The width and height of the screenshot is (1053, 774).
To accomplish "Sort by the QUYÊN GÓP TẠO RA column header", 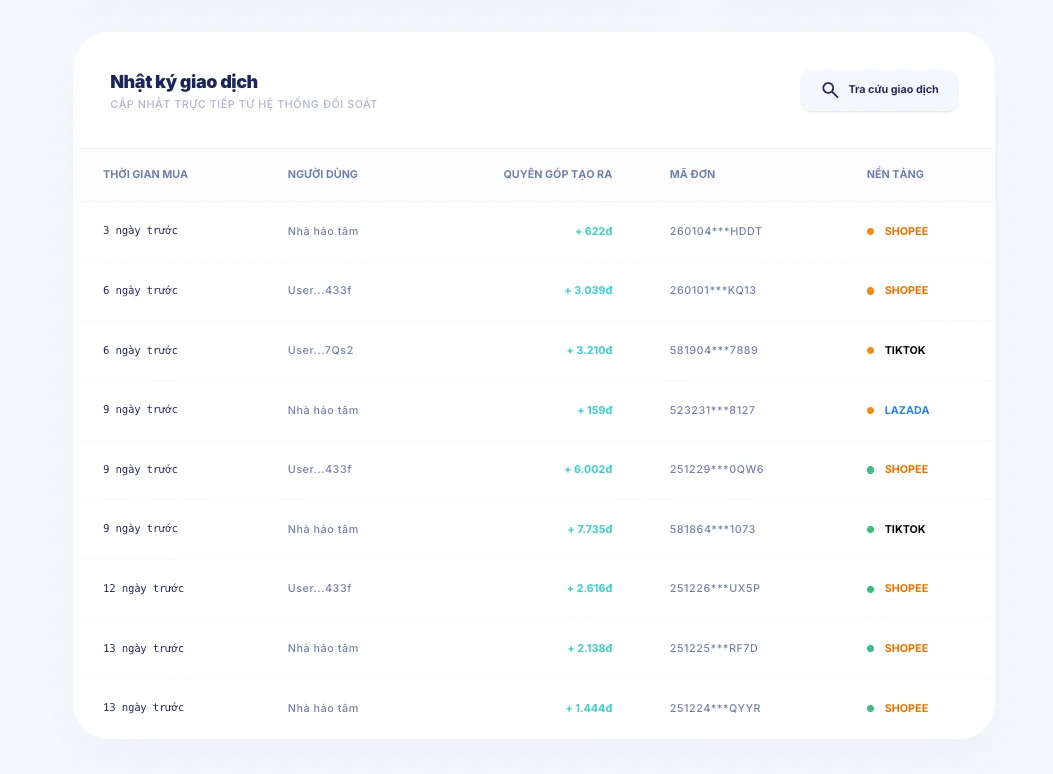I will 557,174.
